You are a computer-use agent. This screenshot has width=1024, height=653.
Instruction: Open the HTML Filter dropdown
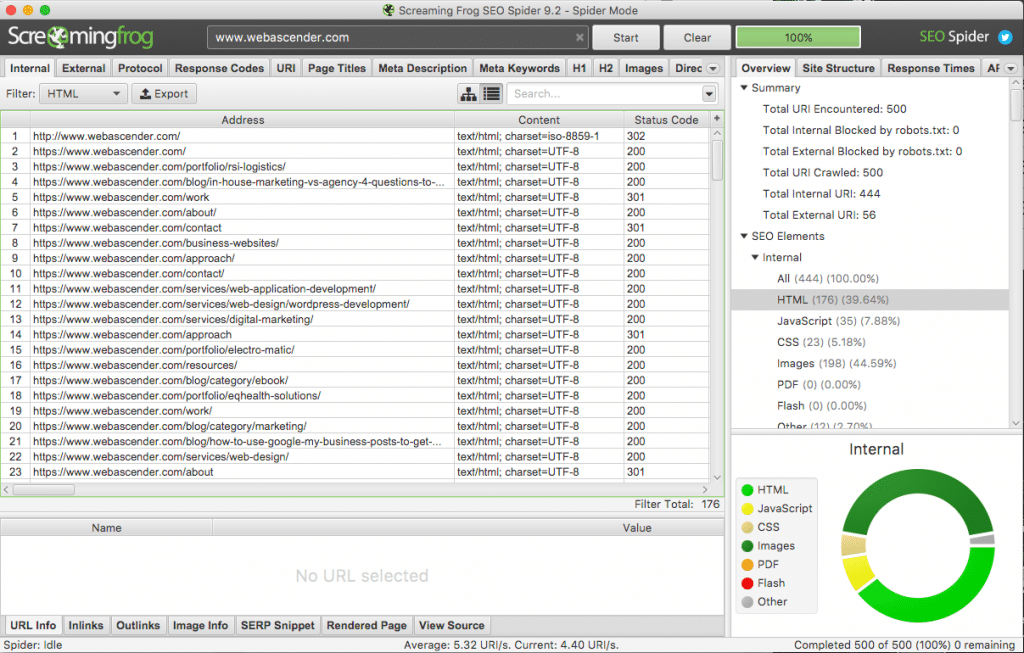coord(82,92)
